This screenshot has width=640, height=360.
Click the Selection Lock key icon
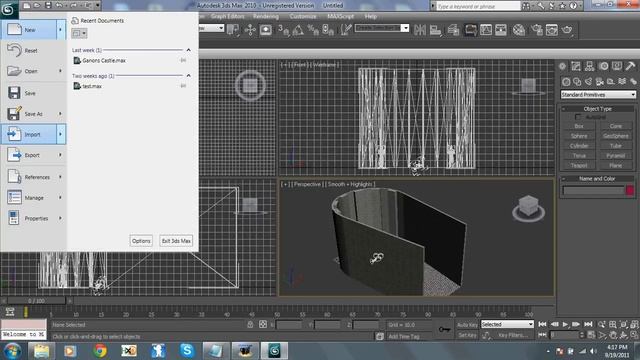(250, 324)
